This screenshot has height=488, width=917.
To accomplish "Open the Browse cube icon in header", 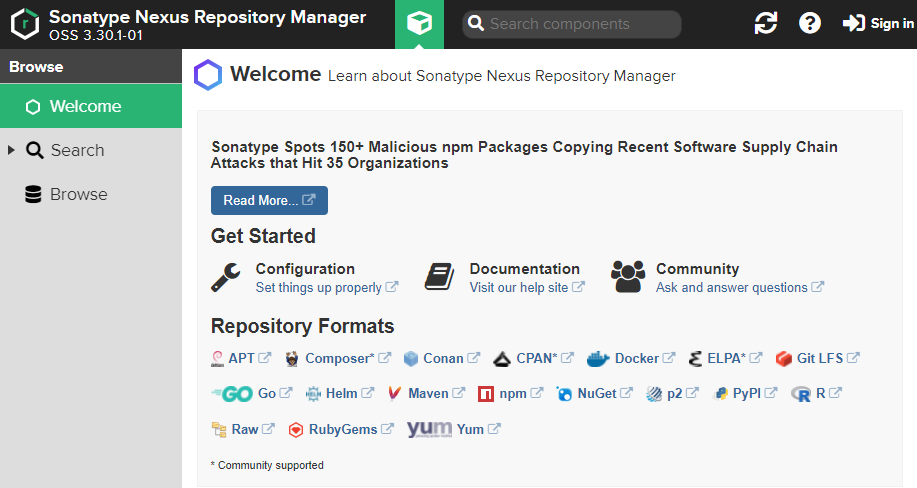I will click(419, 24).
